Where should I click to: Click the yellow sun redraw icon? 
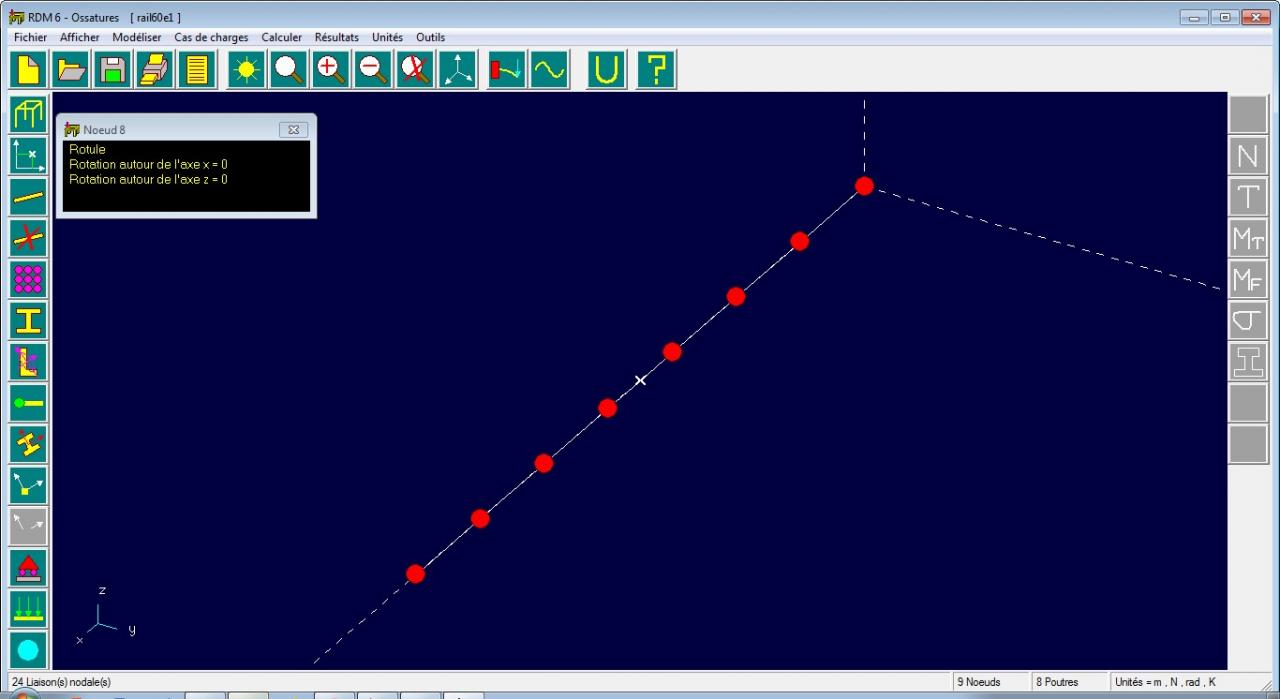[x=246, y=69]
